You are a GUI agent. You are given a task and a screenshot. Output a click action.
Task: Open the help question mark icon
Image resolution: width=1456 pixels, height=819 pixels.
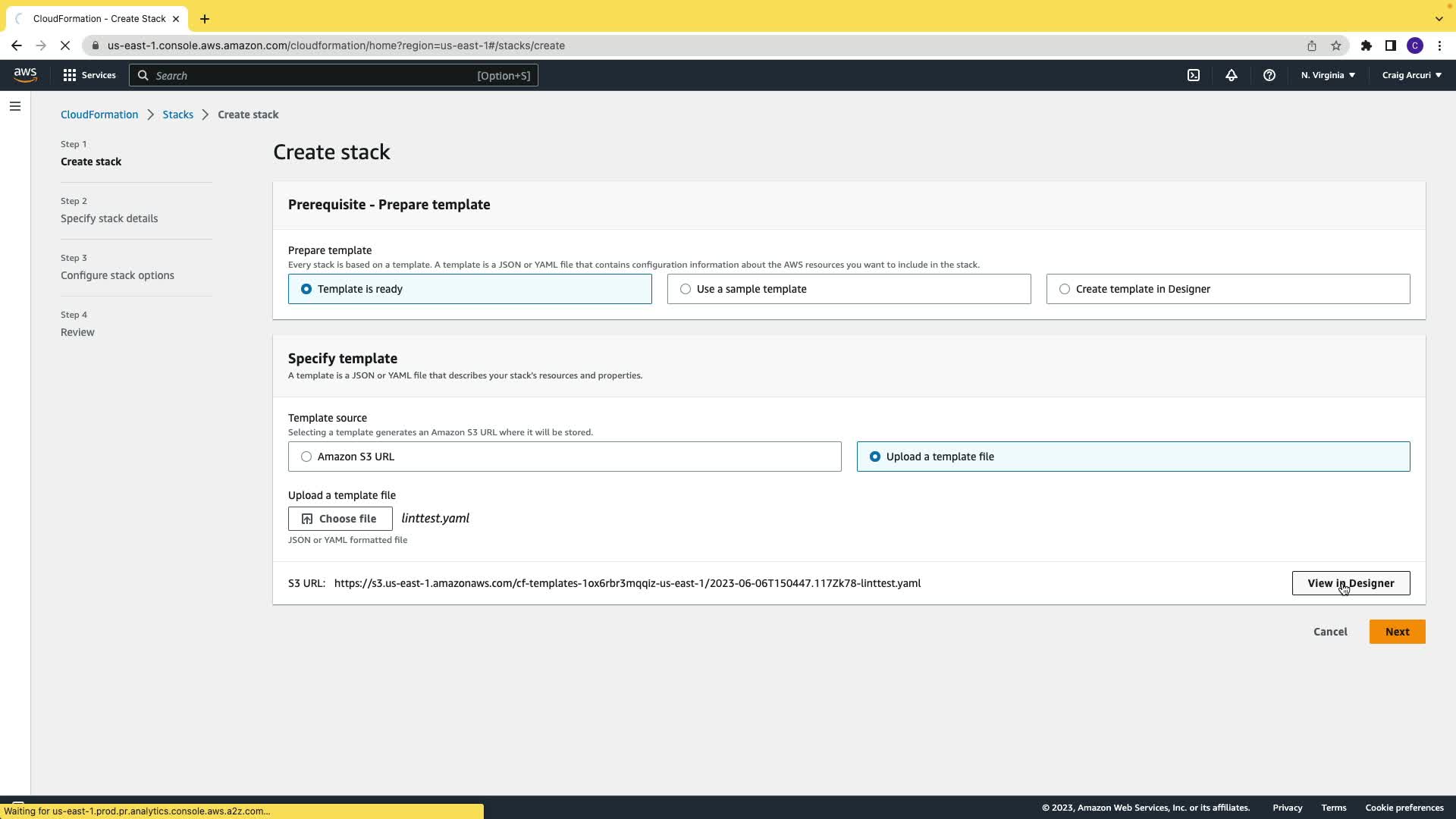(x=1269, y=75)
